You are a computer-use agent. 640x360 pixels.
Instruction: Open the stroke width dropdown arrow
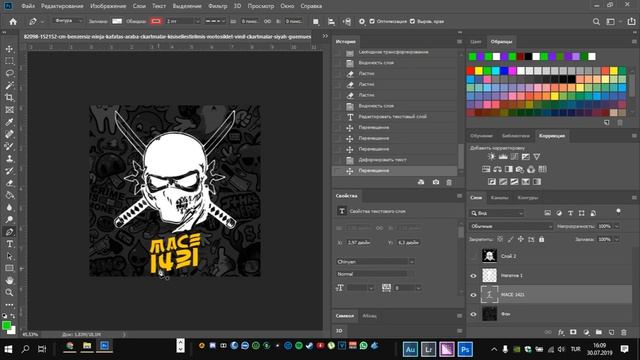click(198, 22)
